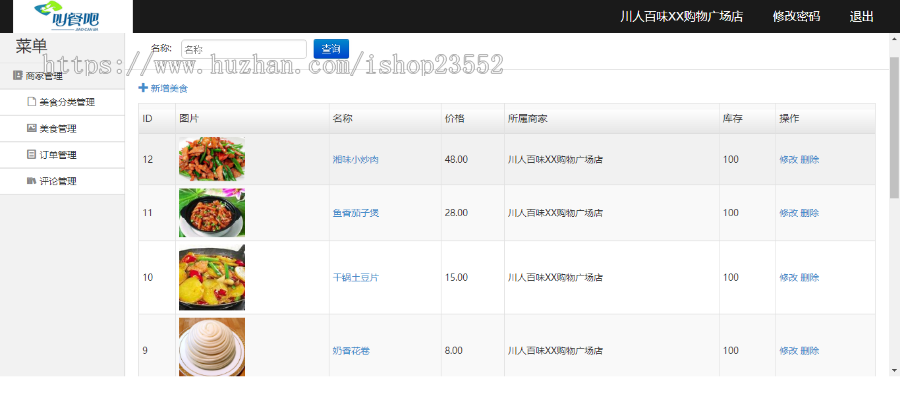Focus the 名称 search input field
This screenshot has height=402, width=900.
[x=244, y=49]
